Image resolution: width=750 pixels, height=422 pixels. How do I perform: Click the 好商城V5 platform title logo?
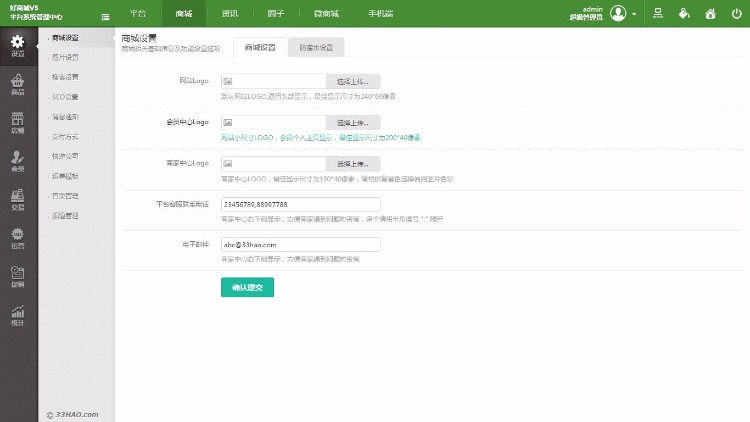36,12
